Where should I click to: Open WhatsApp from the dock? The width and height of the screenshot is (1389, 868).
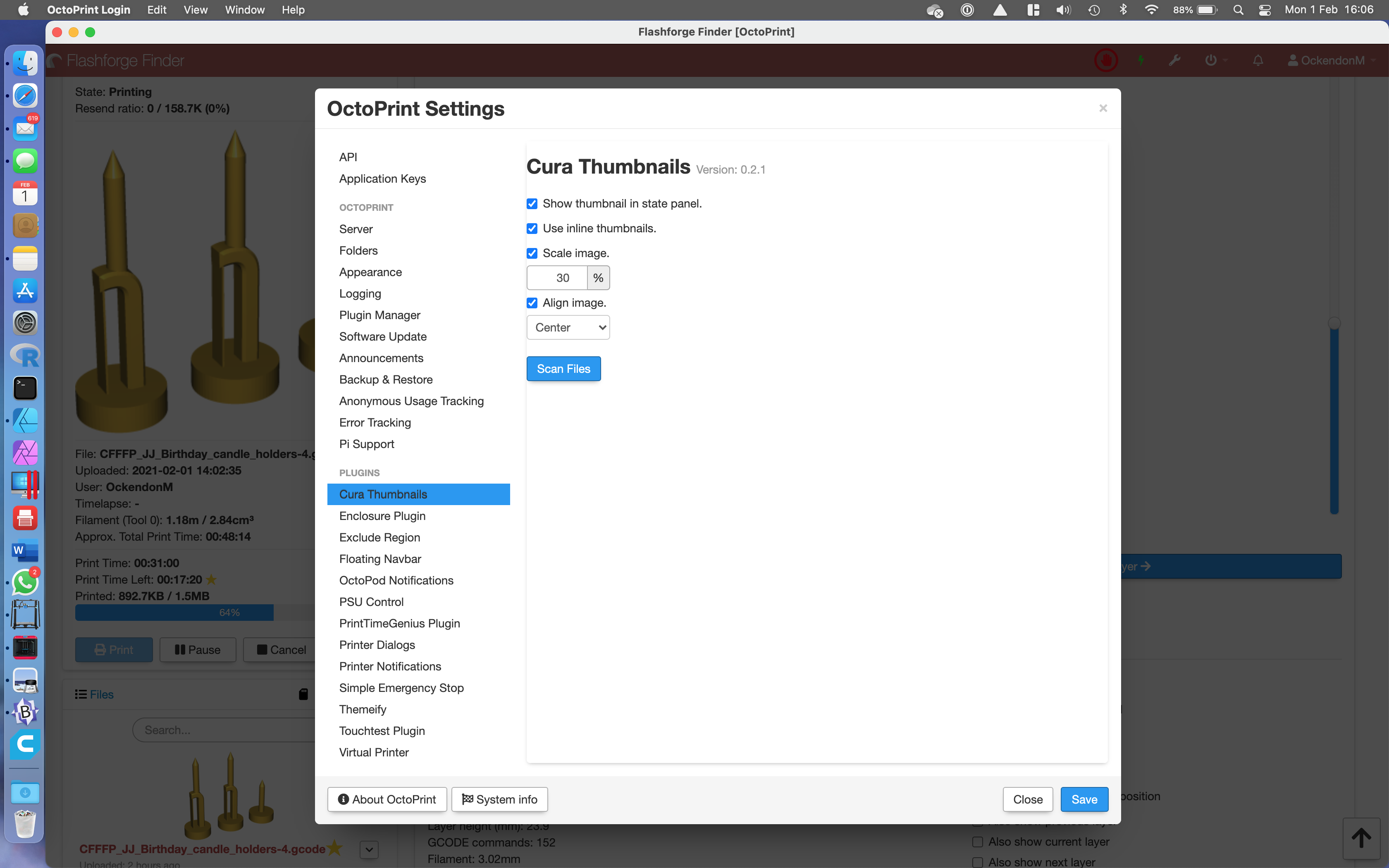tap(25, 583)
